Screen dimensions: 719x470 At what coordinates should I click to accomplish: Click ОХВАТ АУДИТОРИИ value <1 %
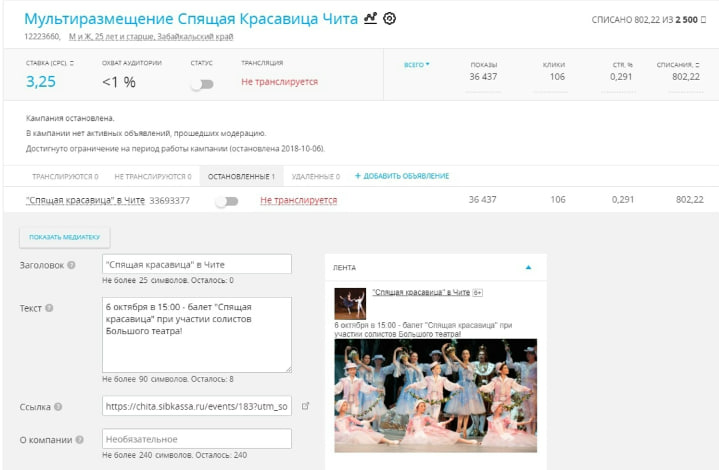[x=119, y=82]
